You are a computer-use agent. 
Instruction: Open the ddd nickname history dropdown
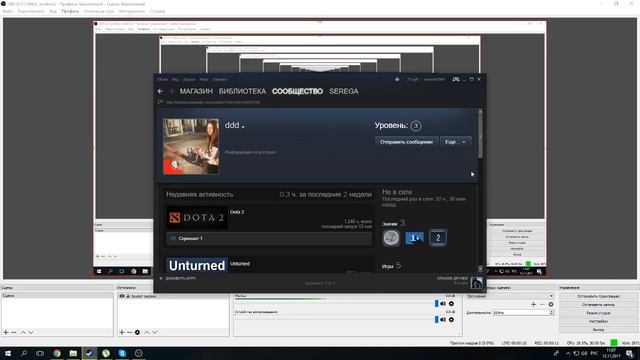(243, 127)
